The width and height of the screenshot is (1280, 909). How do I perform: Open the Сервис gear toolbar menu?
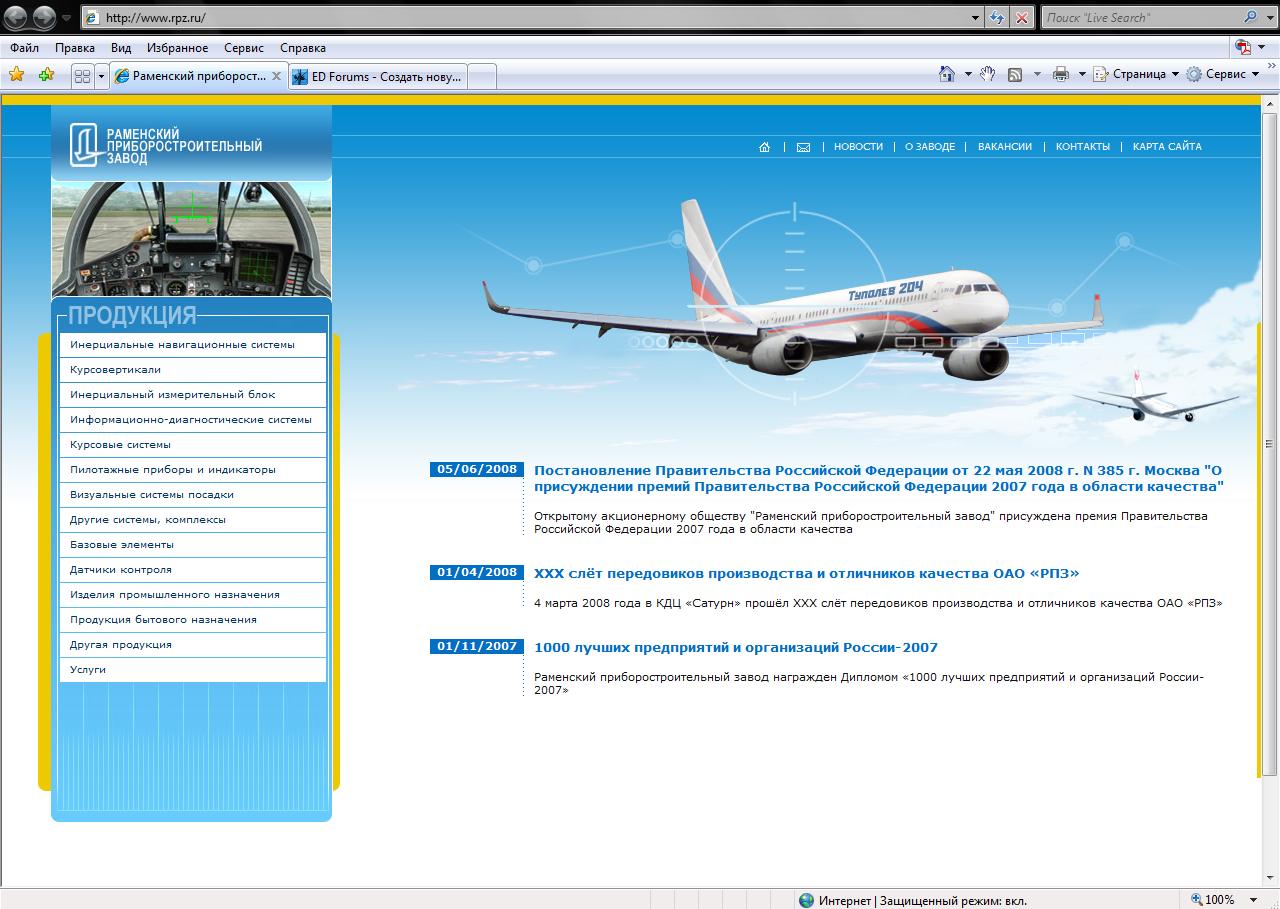(1223, 75)
